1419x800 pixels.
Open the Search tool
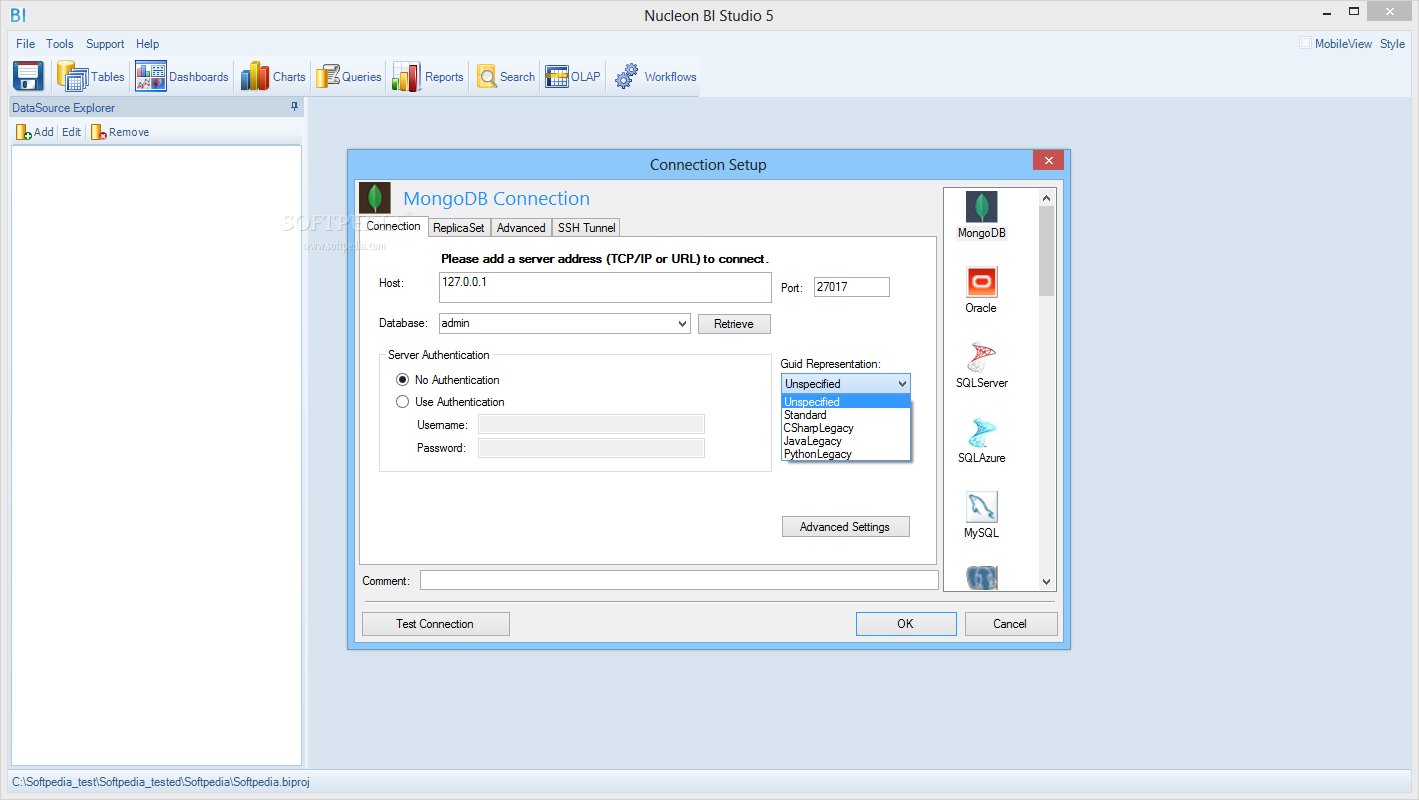(x=506, y=77)
